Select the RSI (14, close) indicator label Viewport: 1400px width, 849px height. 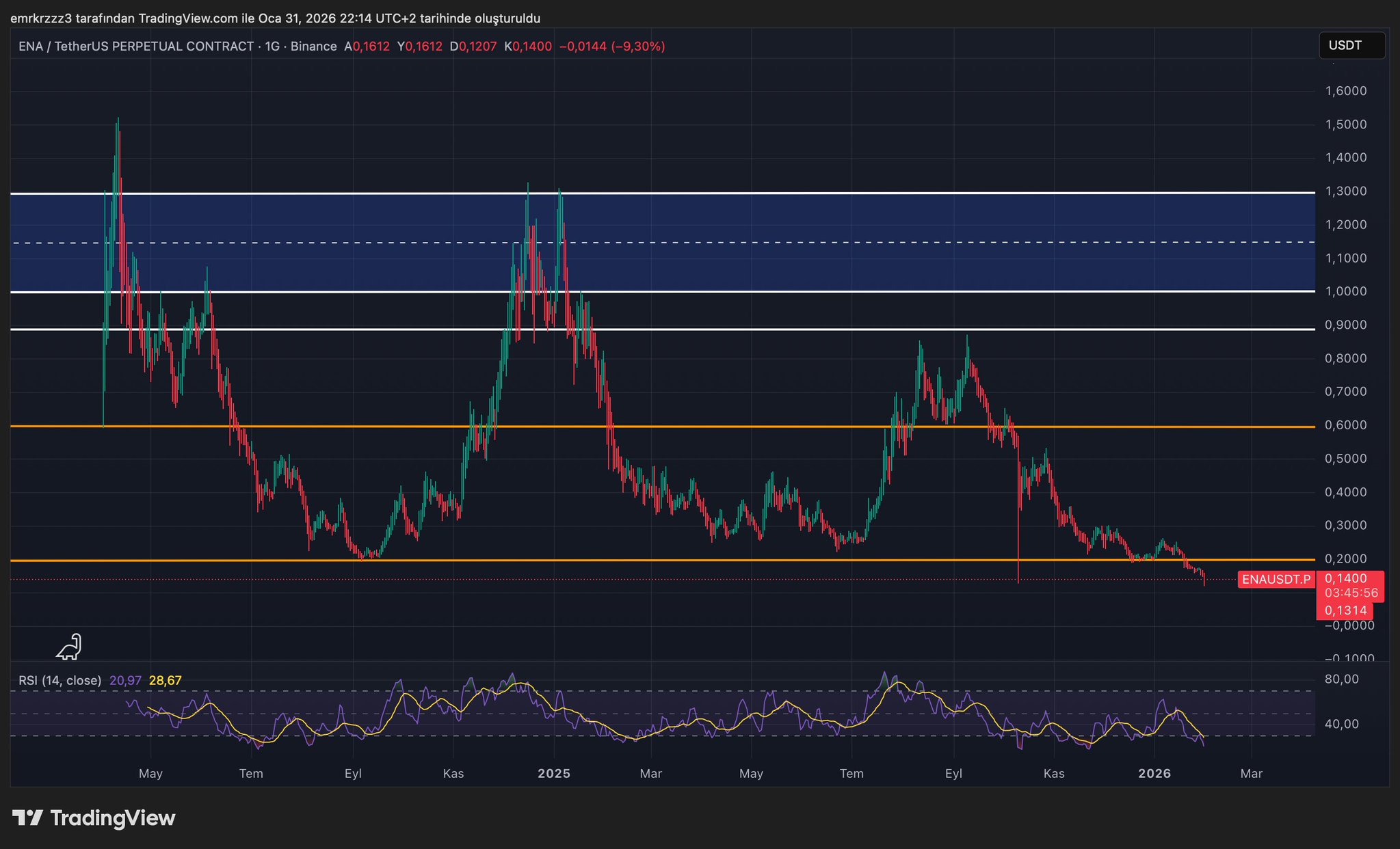pos(60,680)
